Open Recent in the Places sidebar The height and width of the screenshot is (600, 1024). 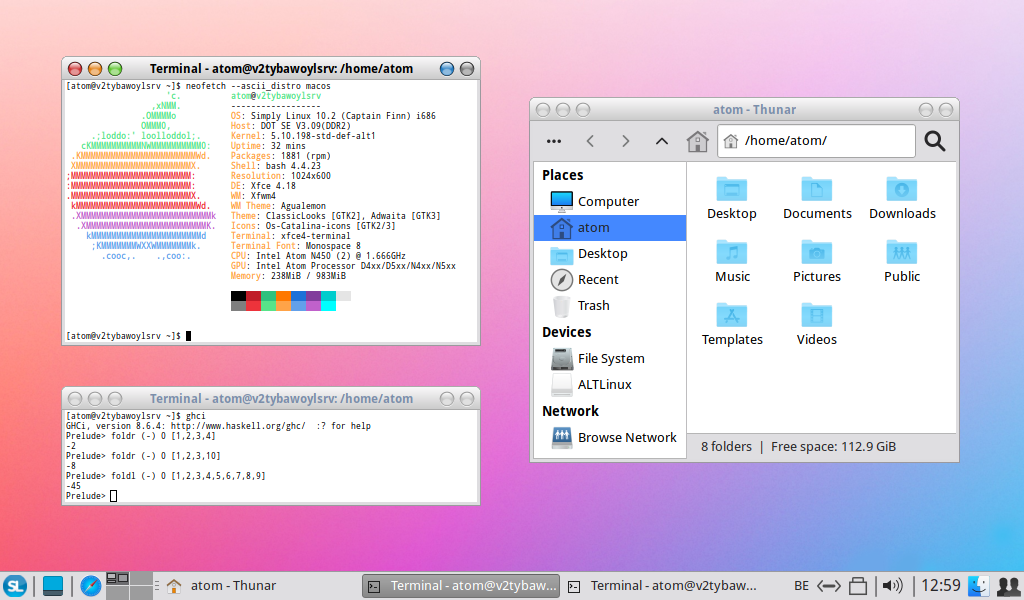point(610,280)
